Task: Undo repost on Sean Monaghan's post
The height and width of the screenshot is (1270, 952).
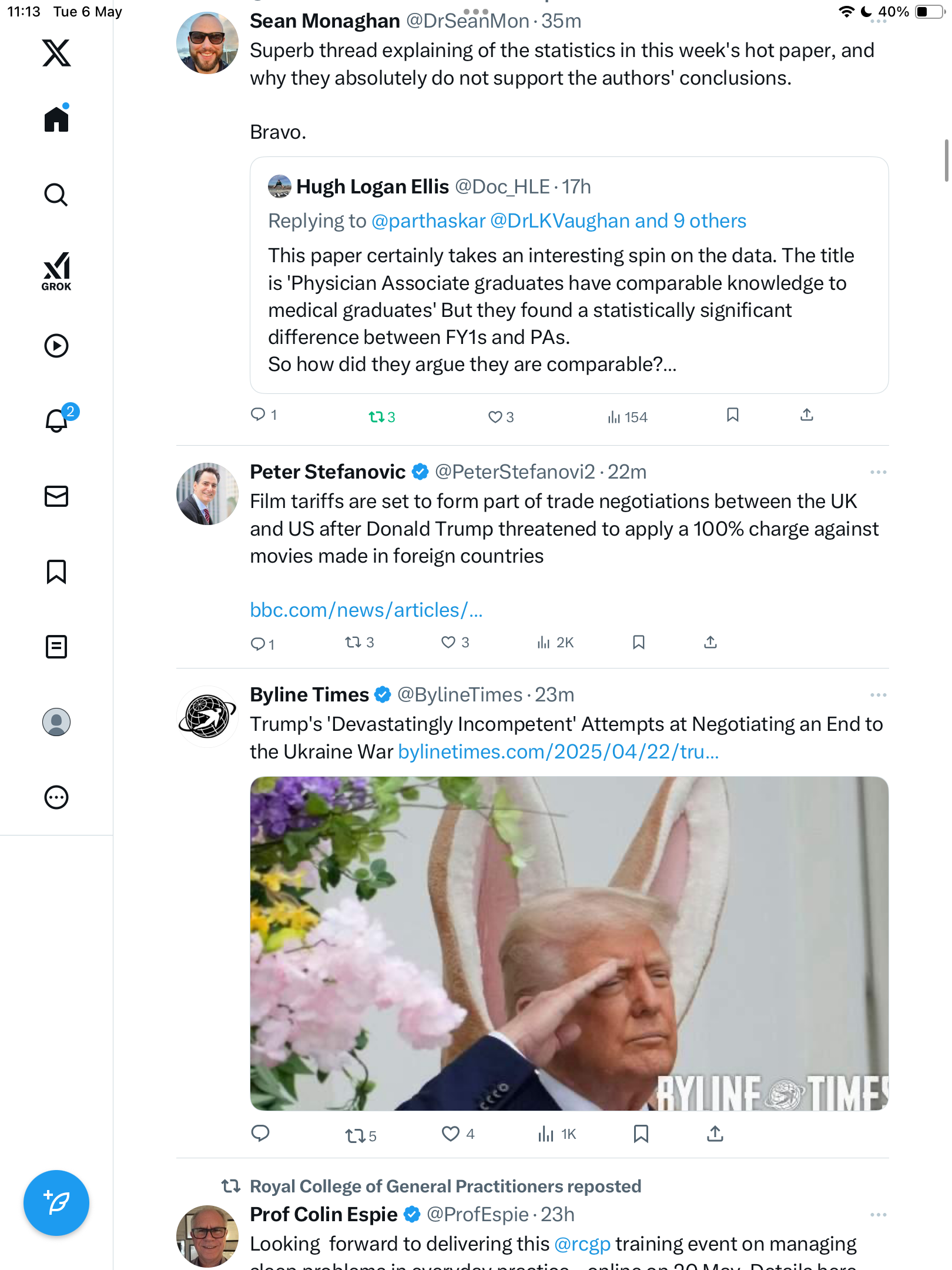Action: 382,417
